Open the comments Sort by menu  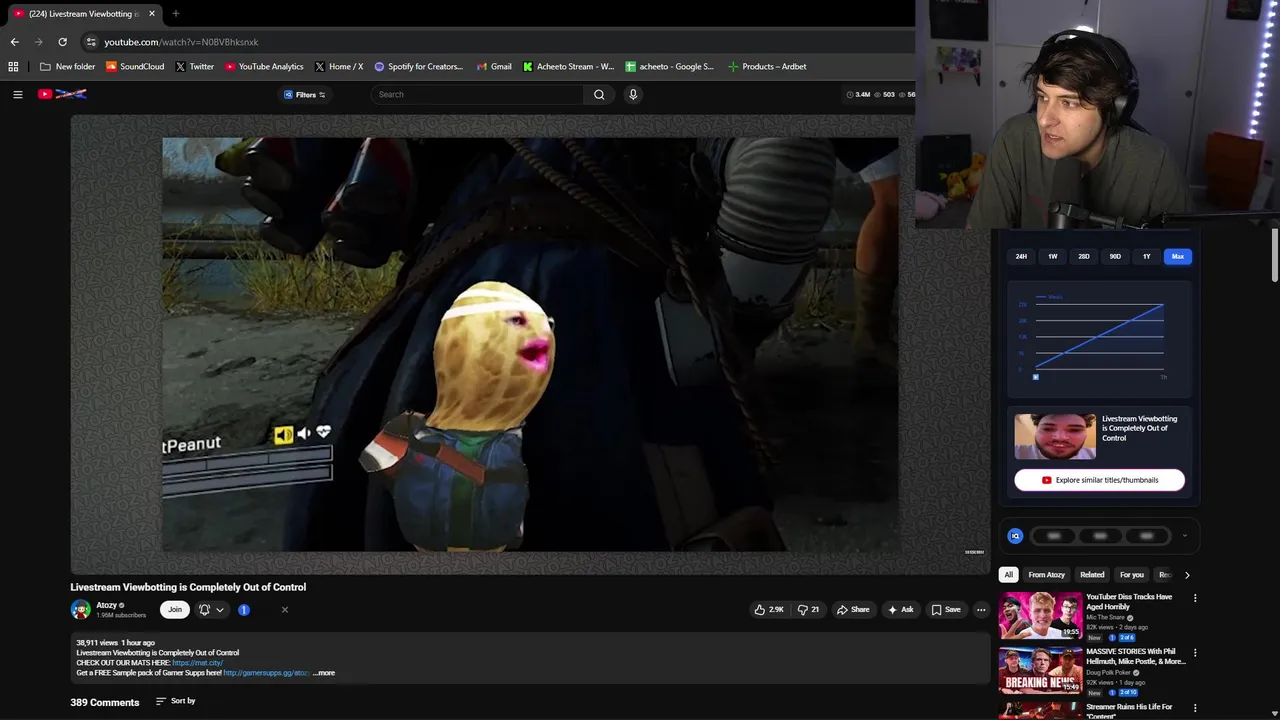point(176,701)
